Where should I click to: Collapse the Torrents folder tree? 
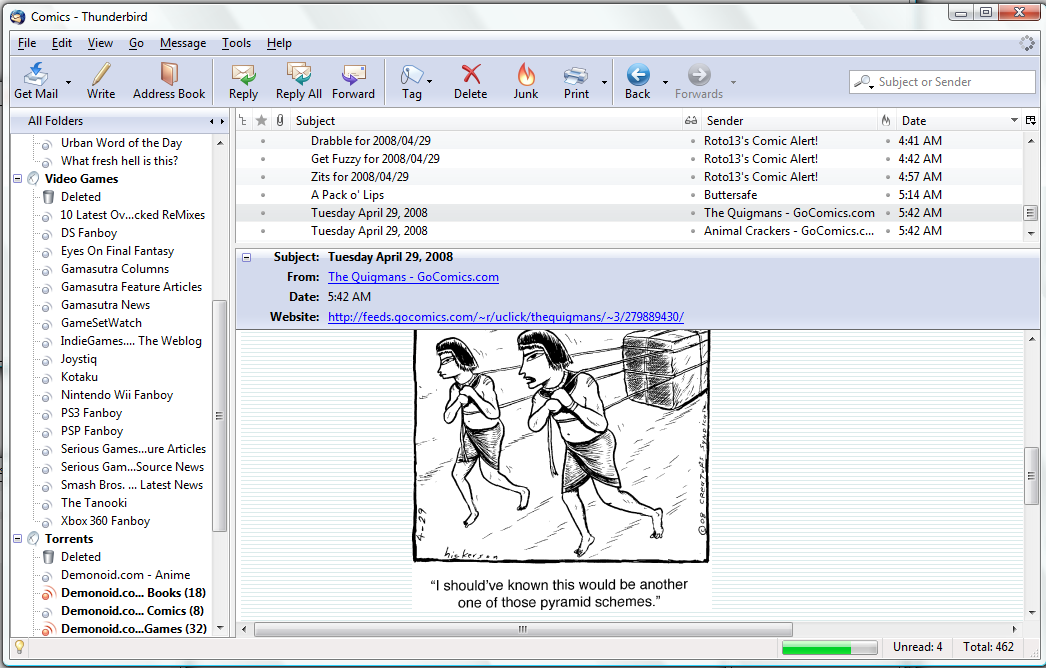pos(18,539)
